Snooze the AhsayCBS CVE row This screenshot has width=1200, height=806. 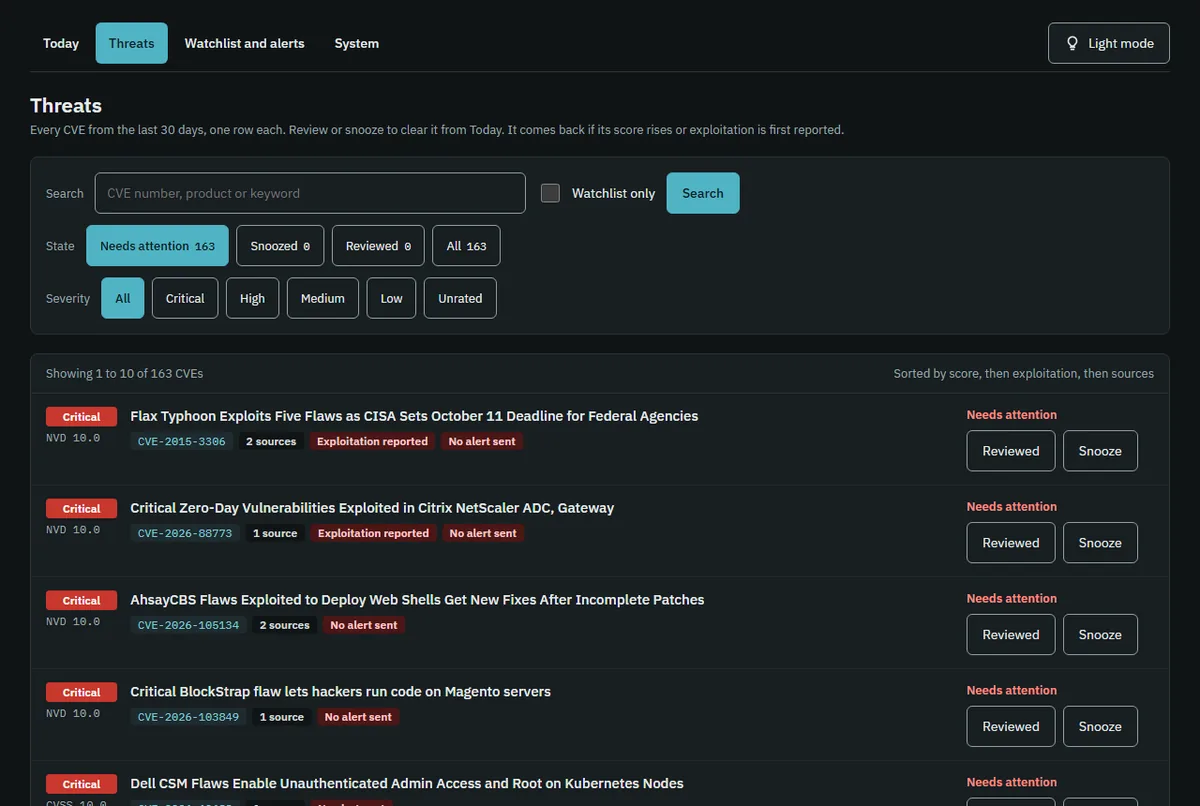[x=1100, y=635]
